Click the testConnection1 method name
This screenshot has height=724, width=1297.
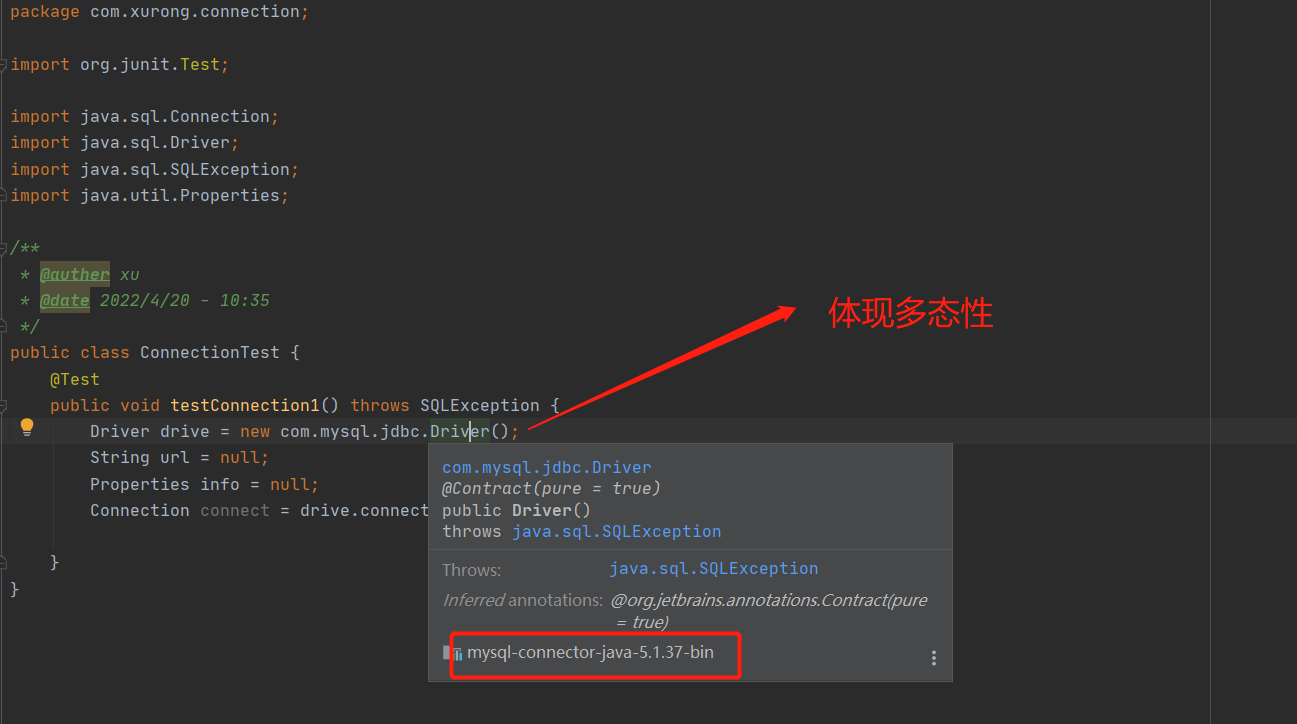(245, 405)
